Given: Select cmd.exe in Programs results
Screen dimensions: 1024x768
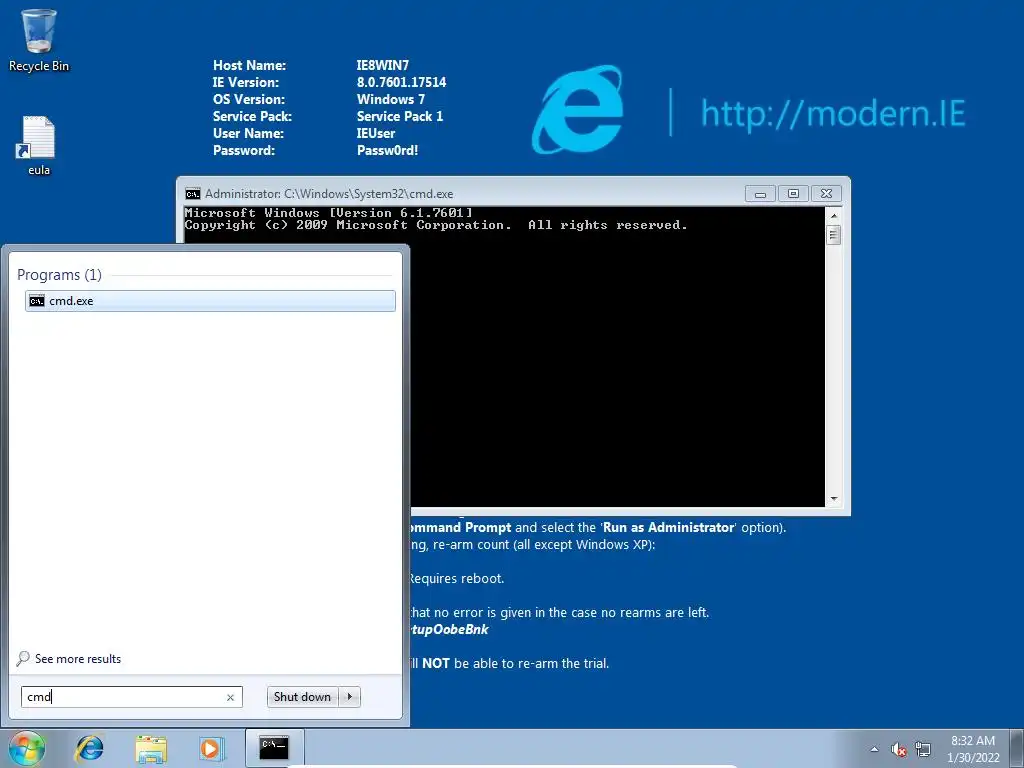Looking at the screenshot, I should (210, 301).
